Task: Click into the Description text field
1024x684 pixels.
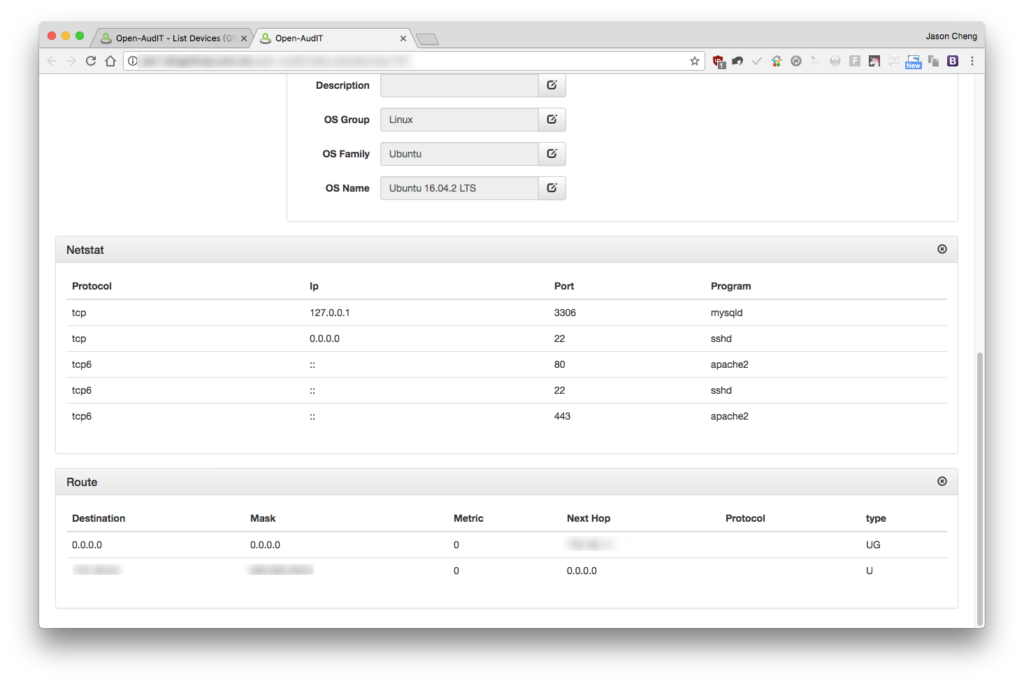Action: [x=459, y=86]
